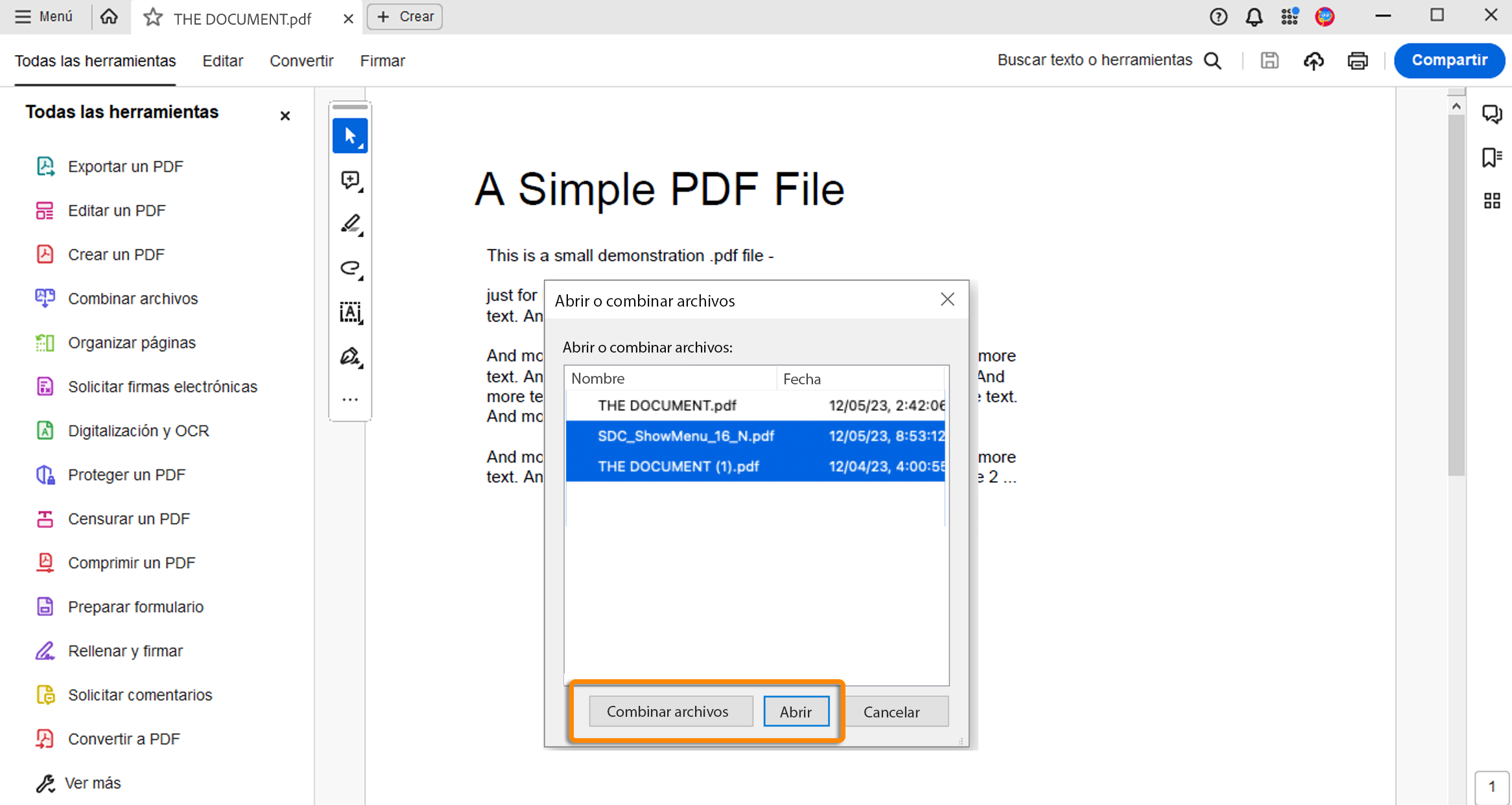Select the arrow selection tool
Screen dimensions: 1512x805
click(x=350, y=136)
